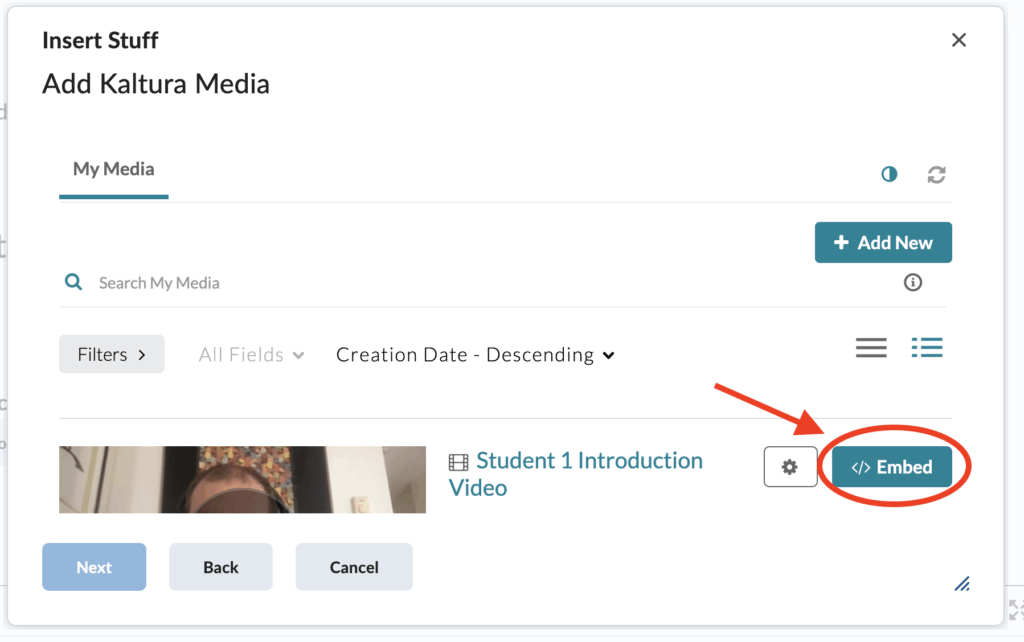Cancel the Insert Stuff dialog

(354, 567)
